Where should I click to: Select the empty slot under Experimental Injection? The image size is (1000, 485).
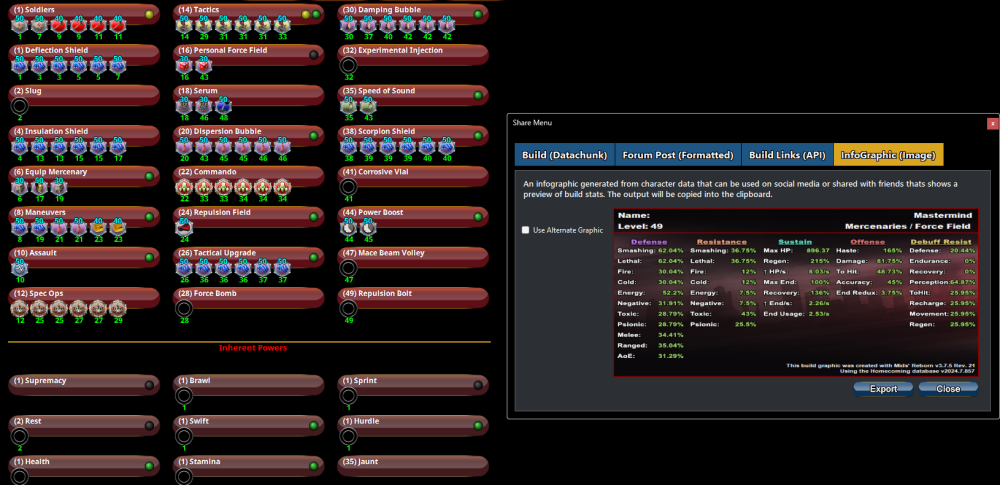tap(348, 65)
